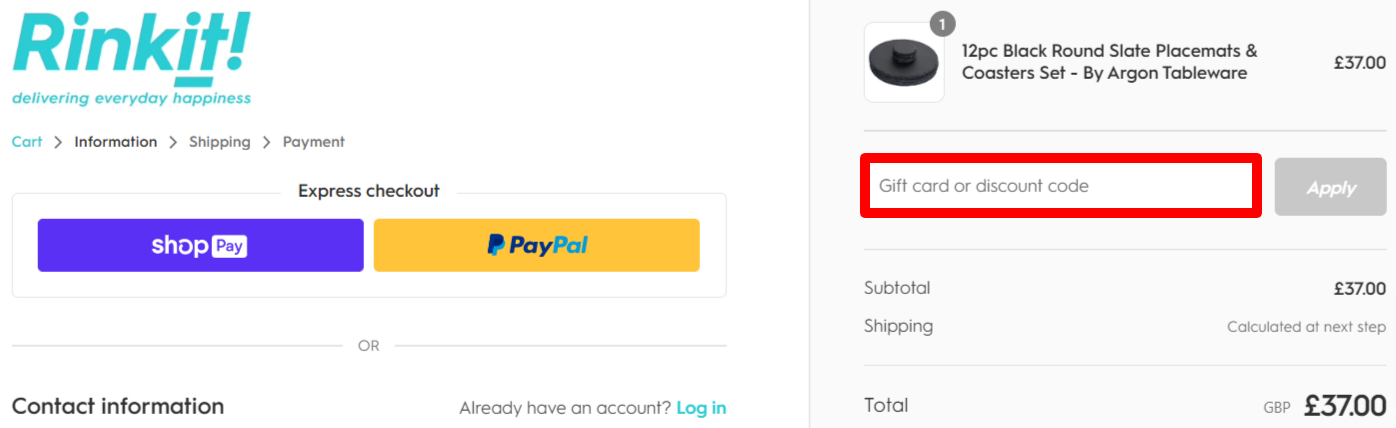Click the Rinkit! logo
1396x428 pixels.
pyautogui.click(x=131, y=58)
